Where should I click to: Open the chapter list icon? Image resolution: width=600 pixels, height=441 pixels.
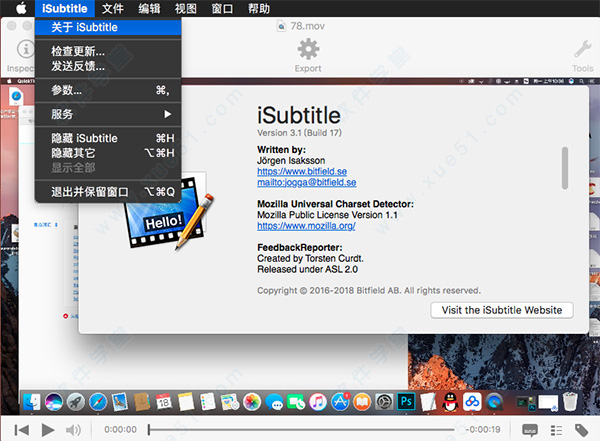pyautogui.click(x=556, y=430)
